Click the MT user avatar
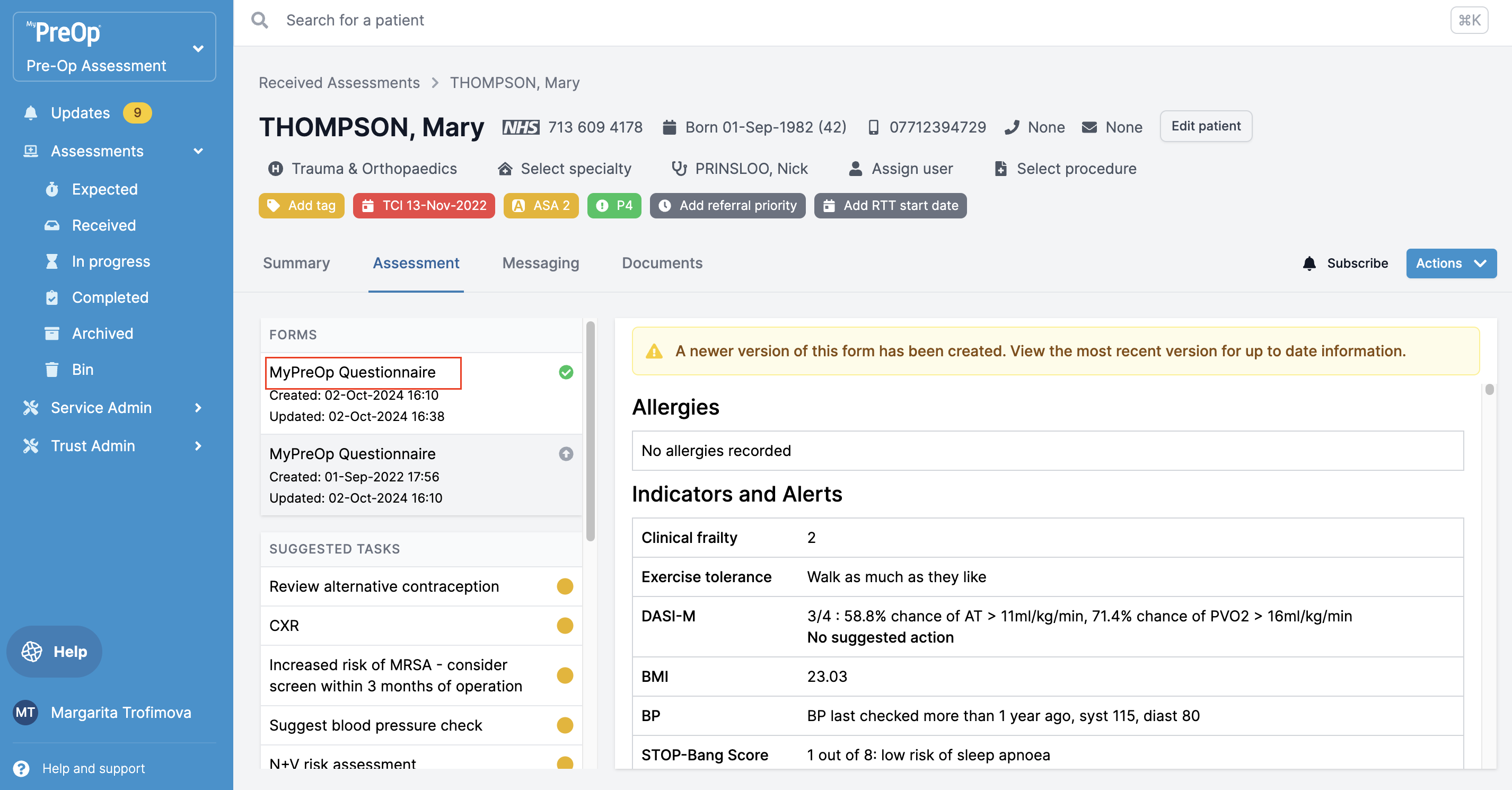Screen dimensions: 1512x790 pos(25,713)
